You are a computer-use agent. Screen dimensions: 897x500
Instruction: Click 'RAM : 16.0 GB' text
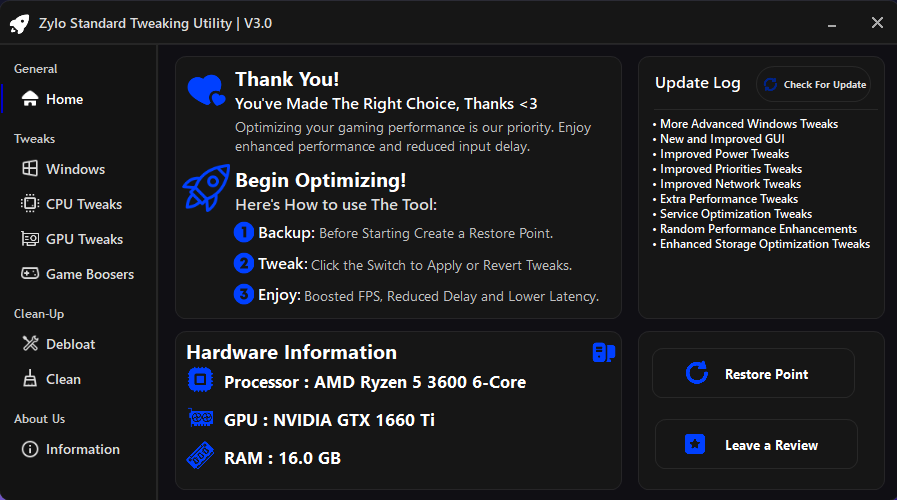click(x=282, y=458)
